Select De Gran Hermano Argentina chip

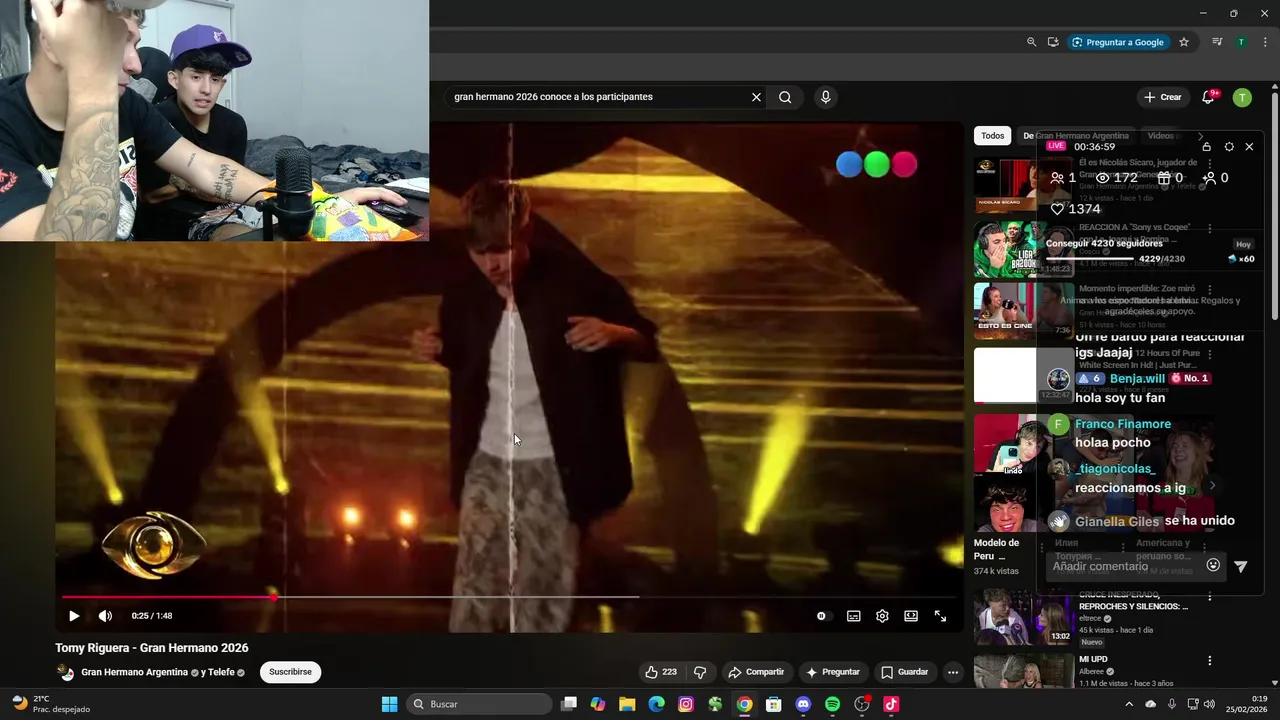pyautogui.click(x=1075, y=136)
